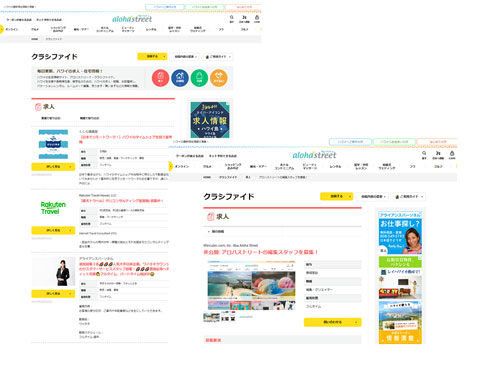
Task: Click header icon between search and bag, listing page
Action: pos(244,17)
